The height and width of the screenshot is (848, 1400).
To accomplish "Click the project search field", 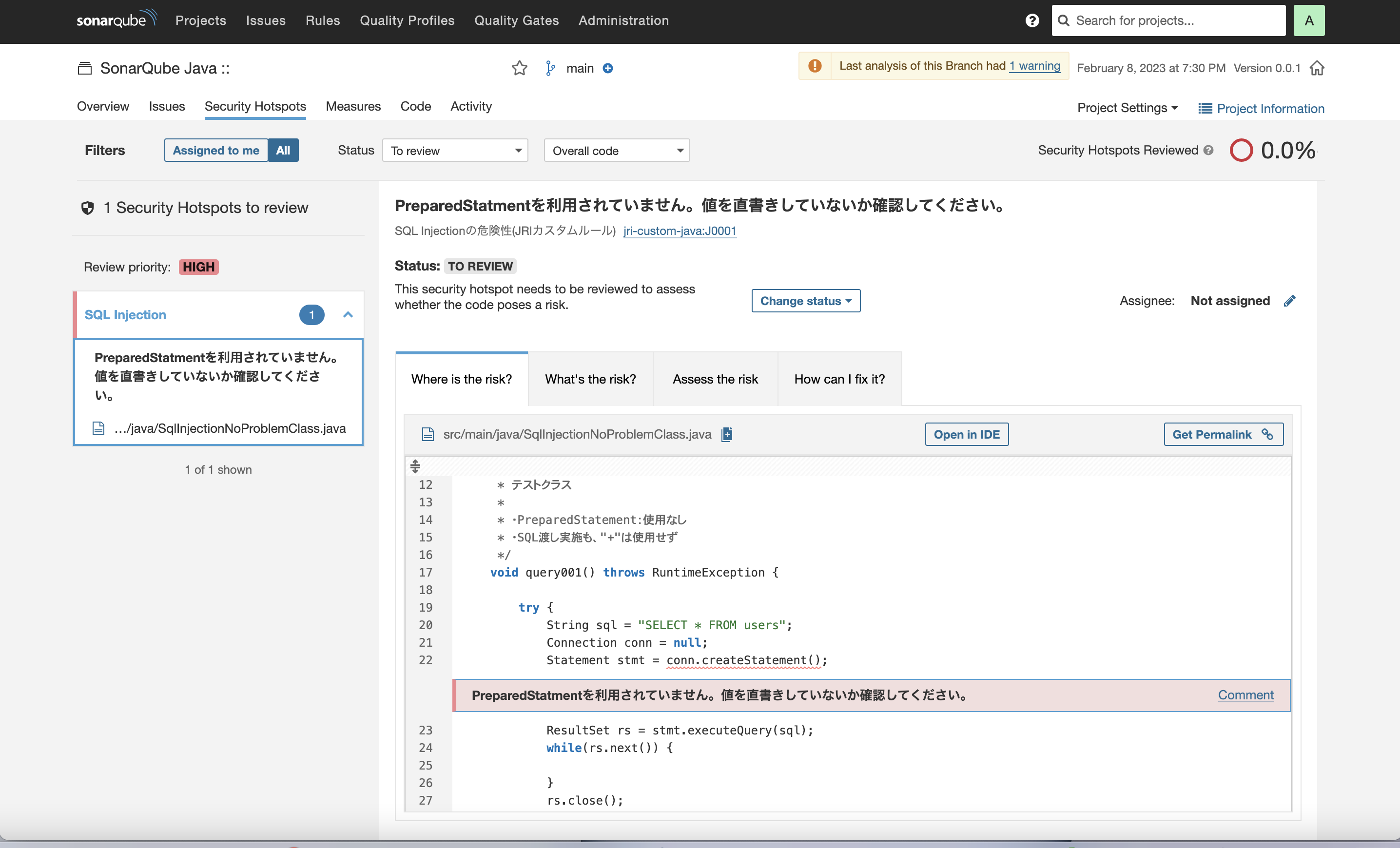I will [1168, 20].
